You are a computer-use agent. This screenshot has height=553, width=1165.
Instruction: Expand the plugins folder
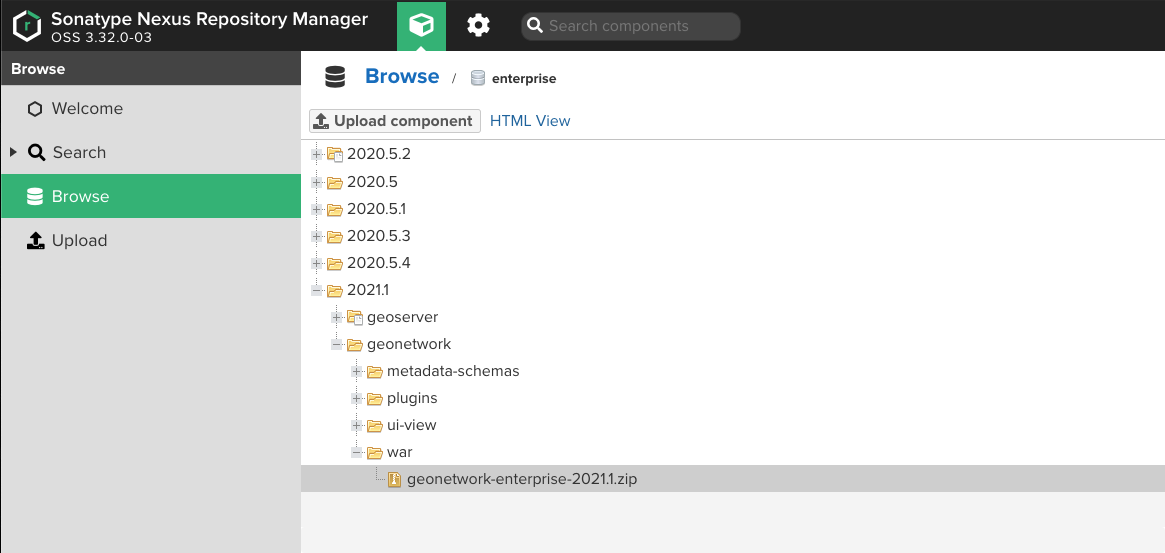(357, 398)
